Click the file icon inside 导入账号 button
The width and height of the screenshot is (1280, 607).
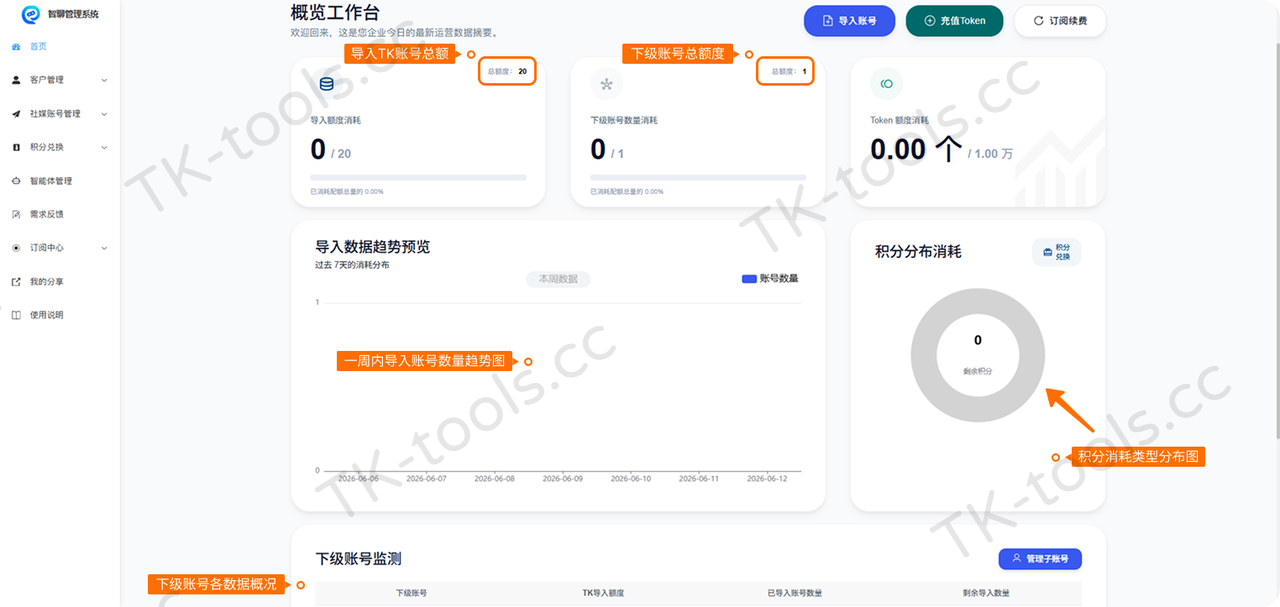tap(827, 21)
